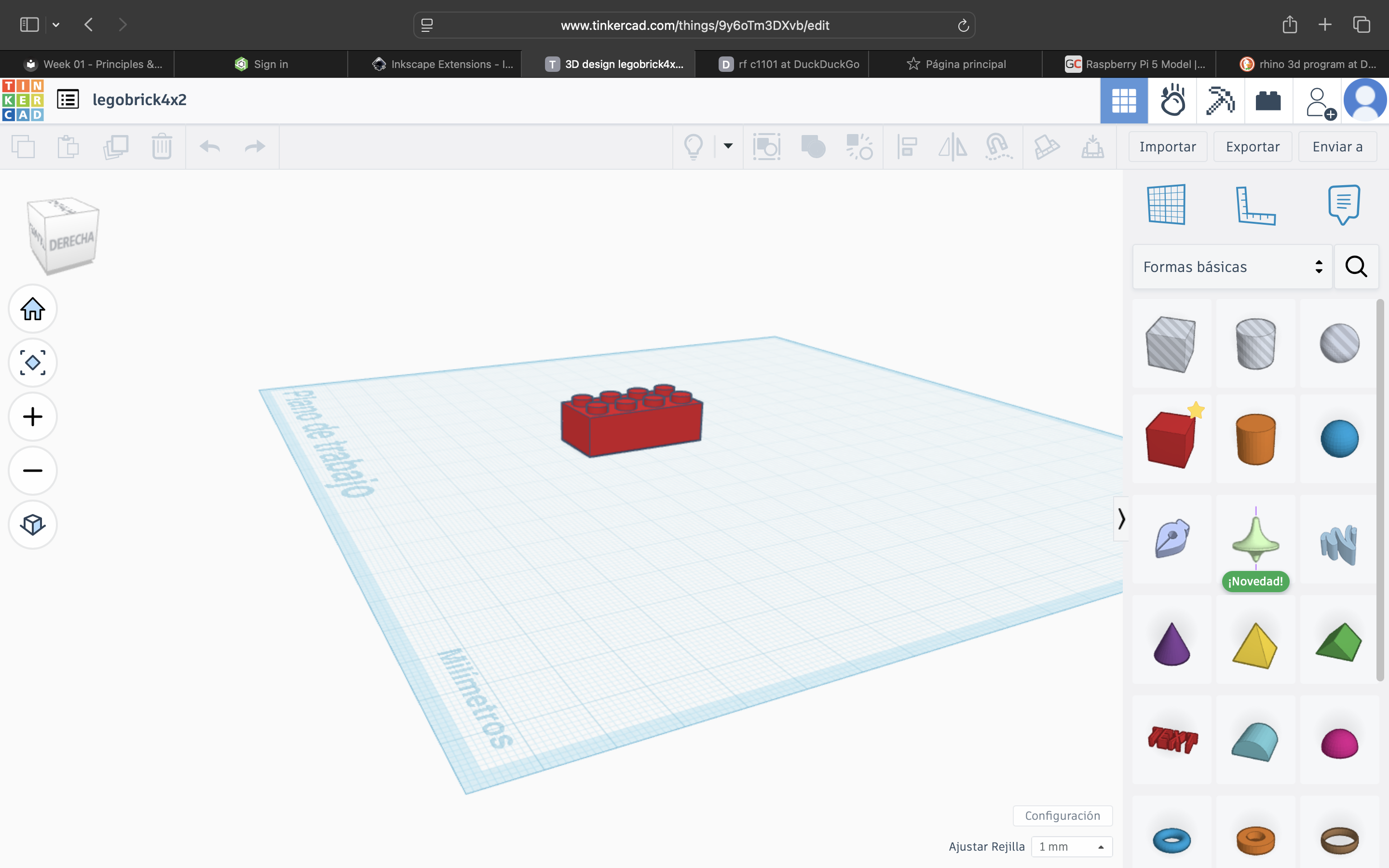
Task: Undo the last action
Action: point(210,147)
